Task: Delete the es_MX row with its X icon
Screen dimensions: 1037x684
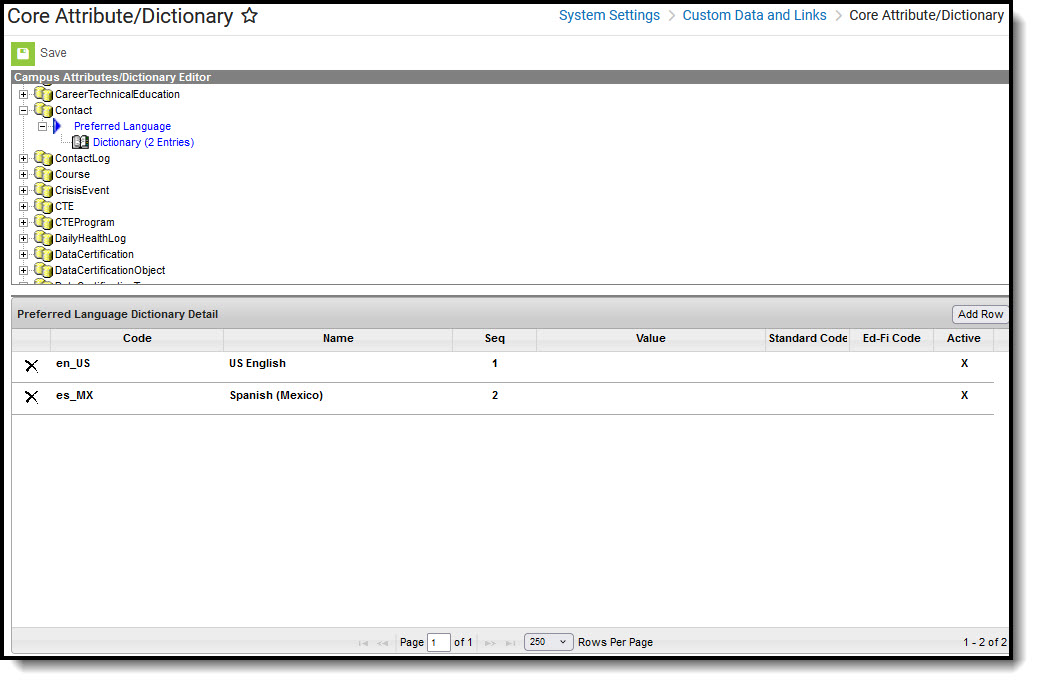Action: (31, 397)
